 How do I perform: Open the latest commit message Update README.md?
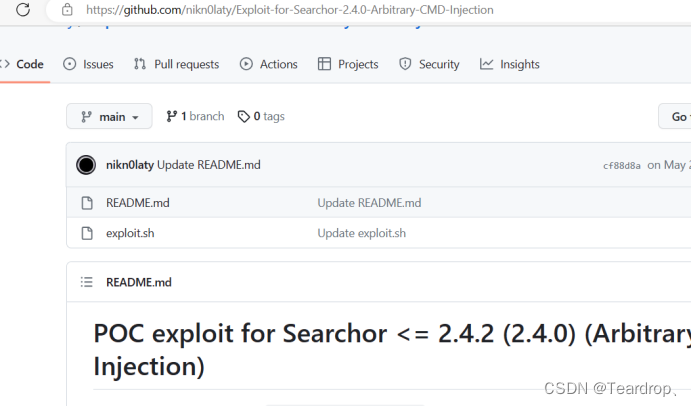209,165
